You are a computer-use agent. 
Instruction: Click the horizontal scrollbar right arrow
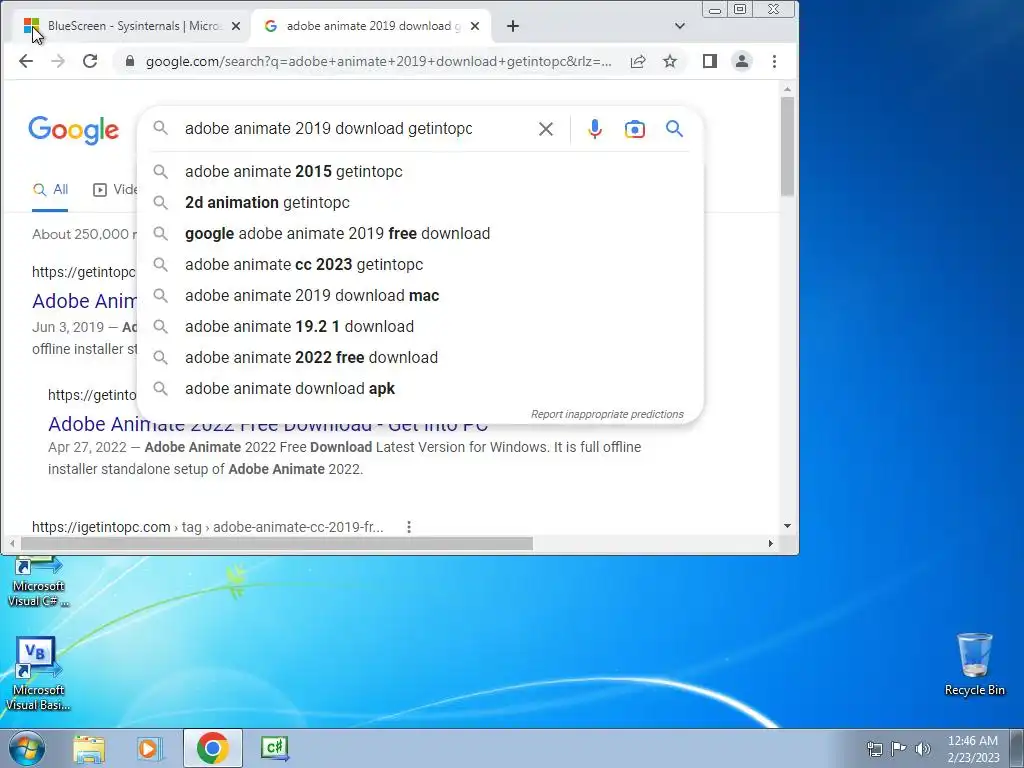pyautogui.click(x=771, y=543)
